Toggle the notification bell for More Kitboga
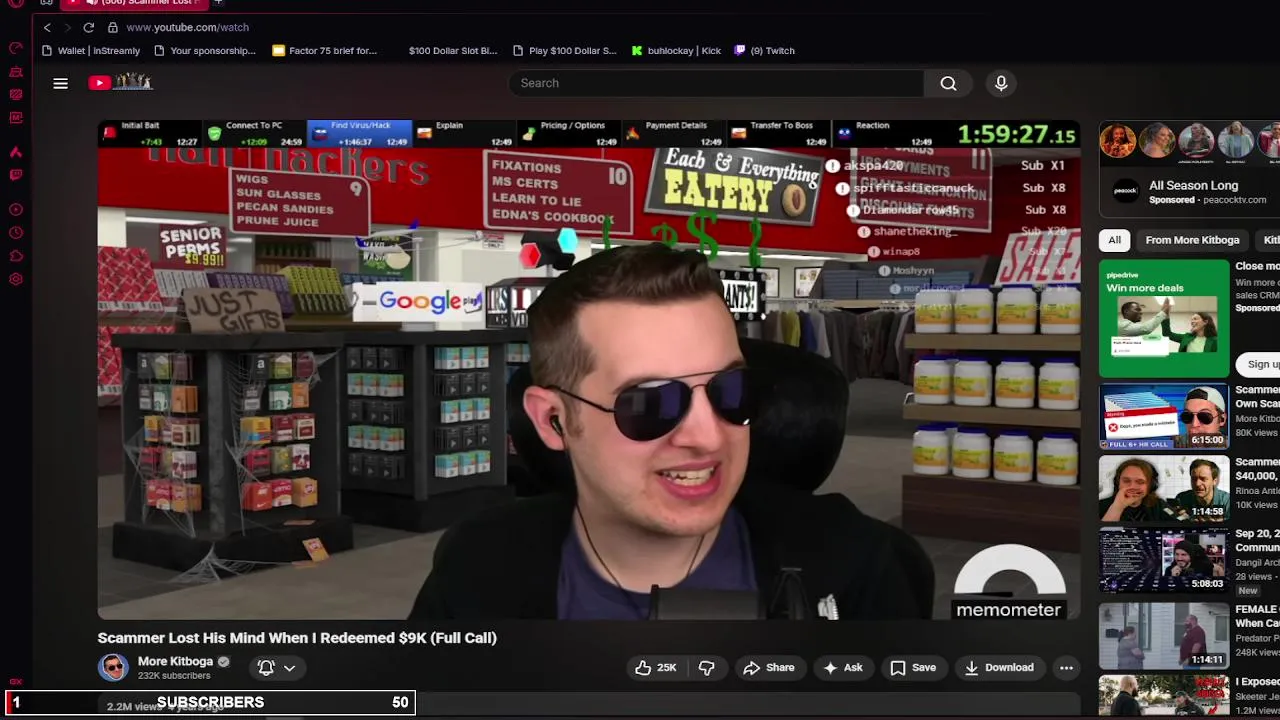The width and height of the screenshot is (1280, 720). tap(266, 667)
